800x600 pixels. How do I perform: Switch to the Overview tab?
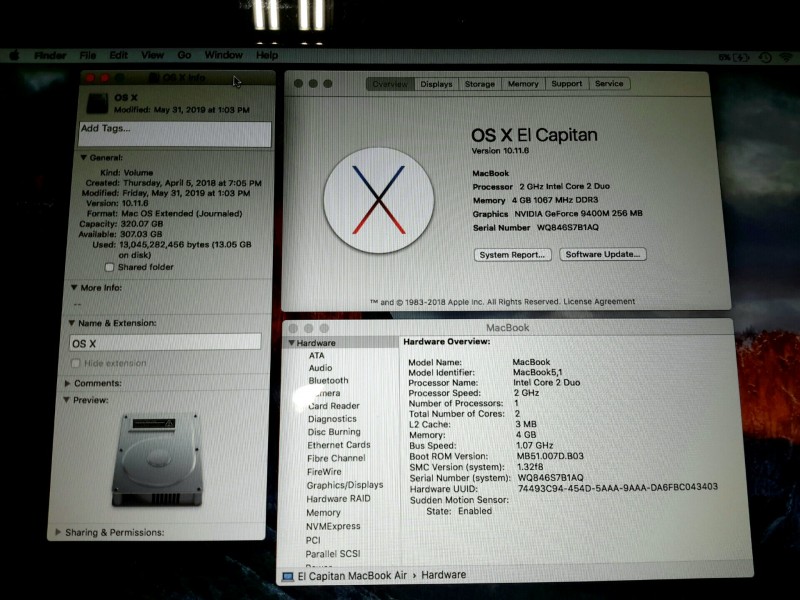pyautogui.click(x=390, y=84)
